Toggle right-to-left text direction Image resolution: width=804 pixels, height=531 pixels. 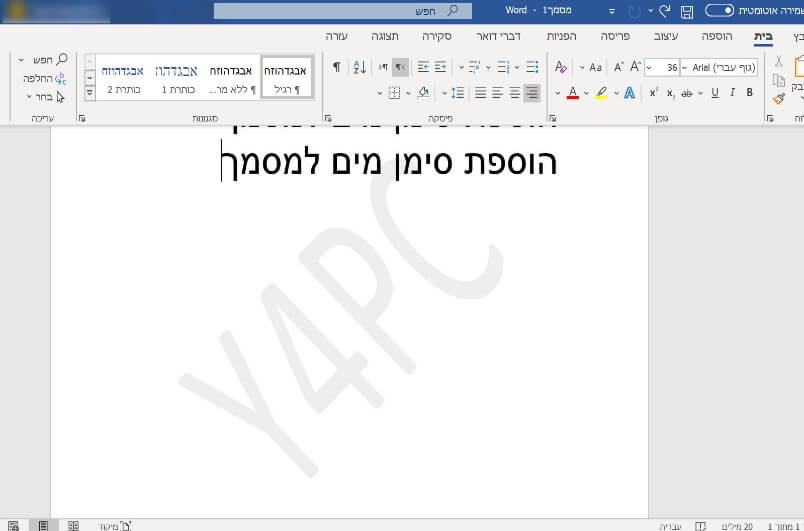pos(400,67)
